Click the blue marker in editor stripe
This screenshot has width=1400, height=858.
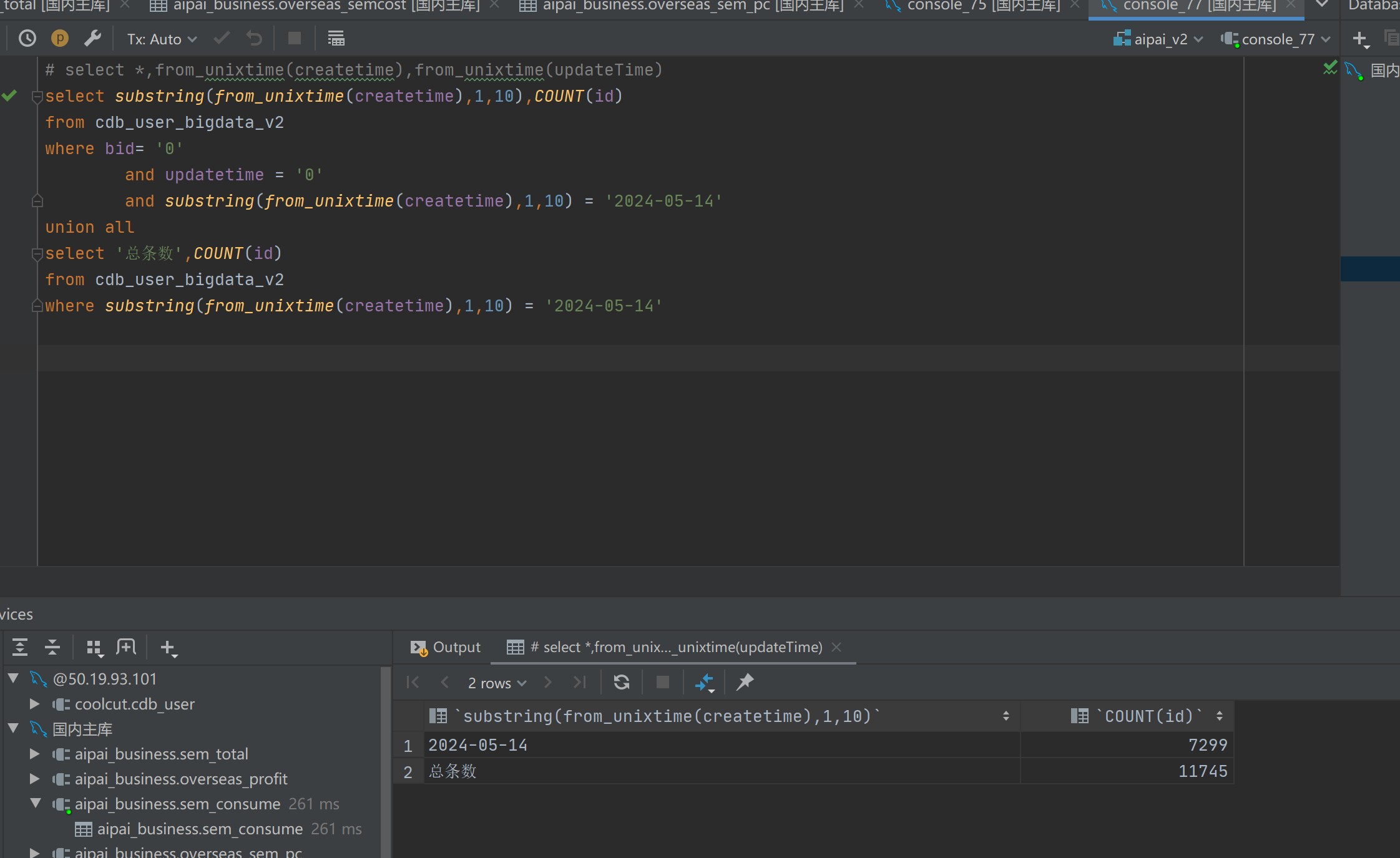click(1370, 269)
